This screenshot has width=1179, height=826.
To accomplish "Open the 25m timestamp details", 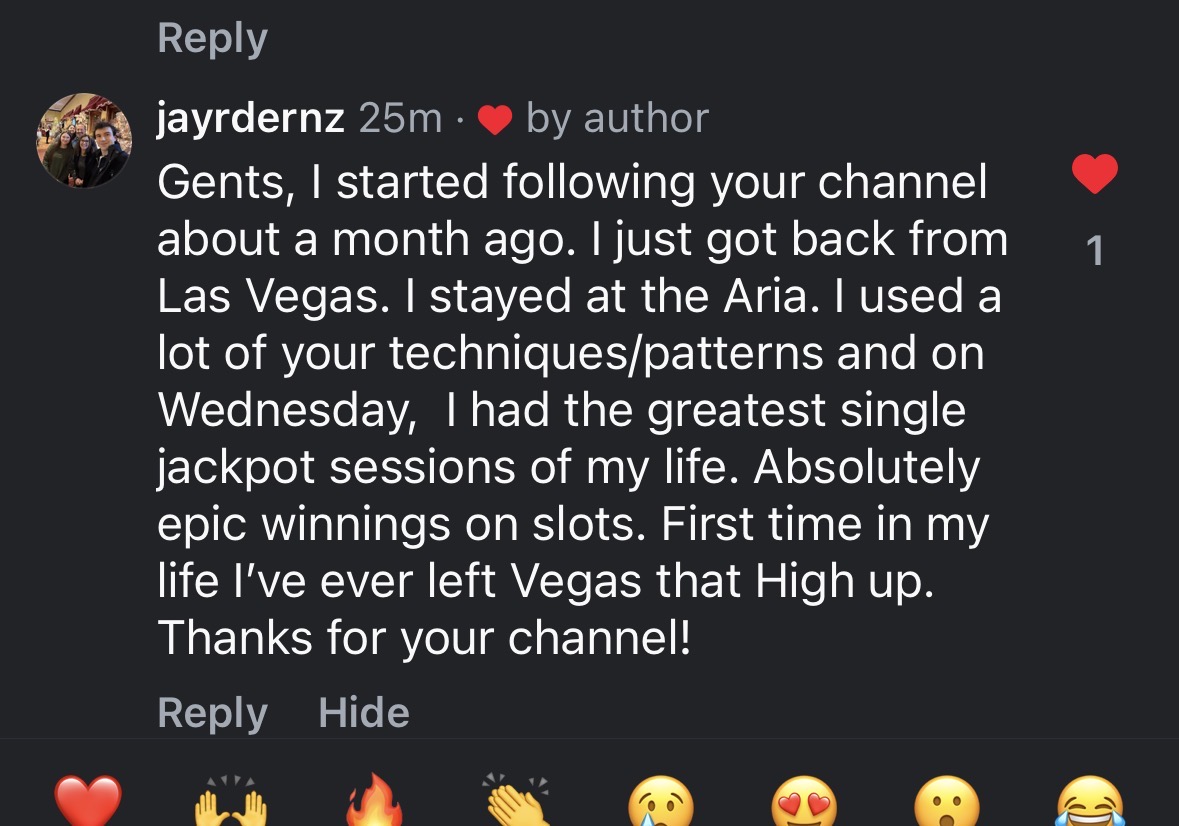I will point(400,117).
